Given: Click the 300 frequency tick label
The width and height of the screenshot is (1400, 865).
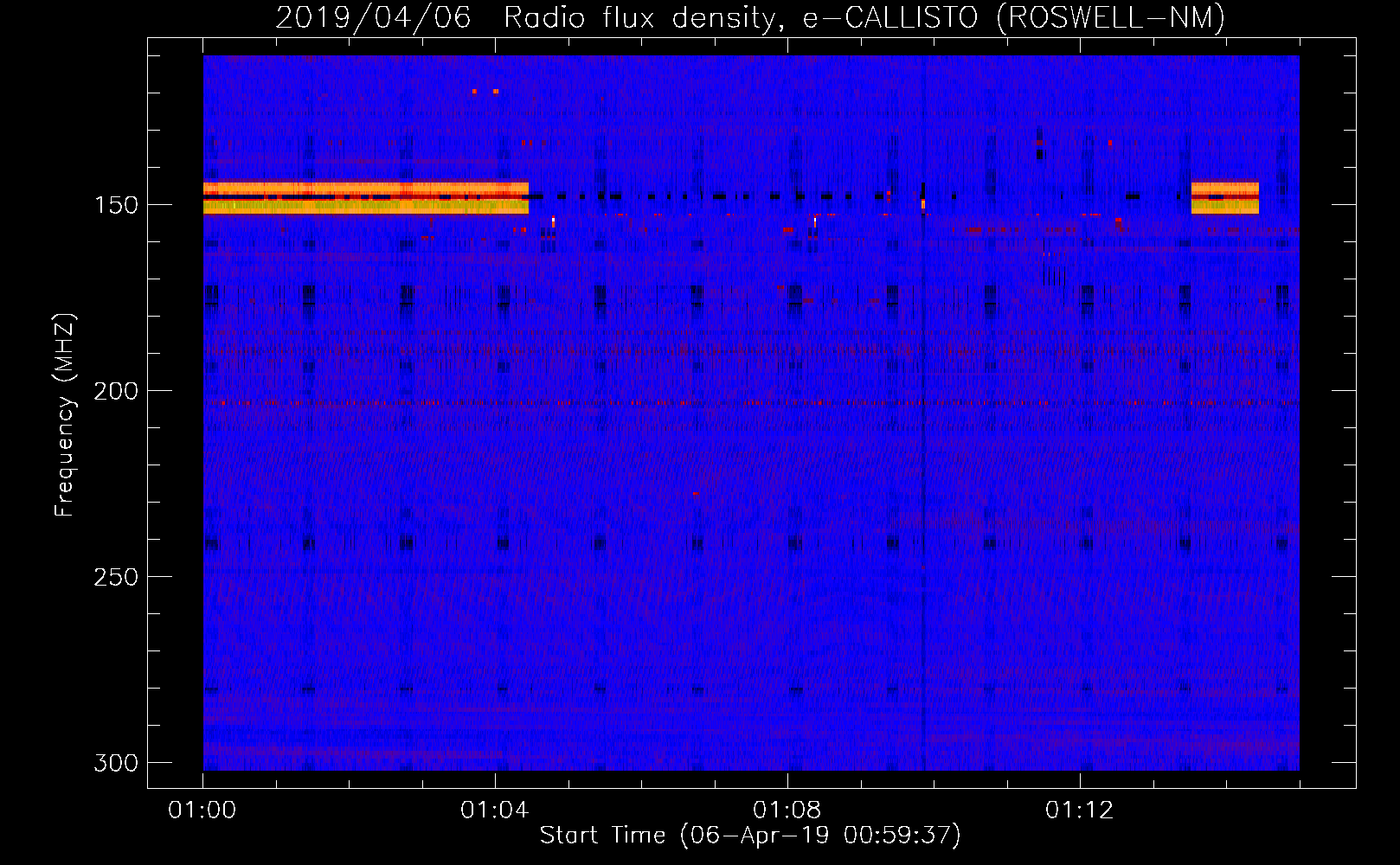Looking at the screenshot, I should click(116, 763).
